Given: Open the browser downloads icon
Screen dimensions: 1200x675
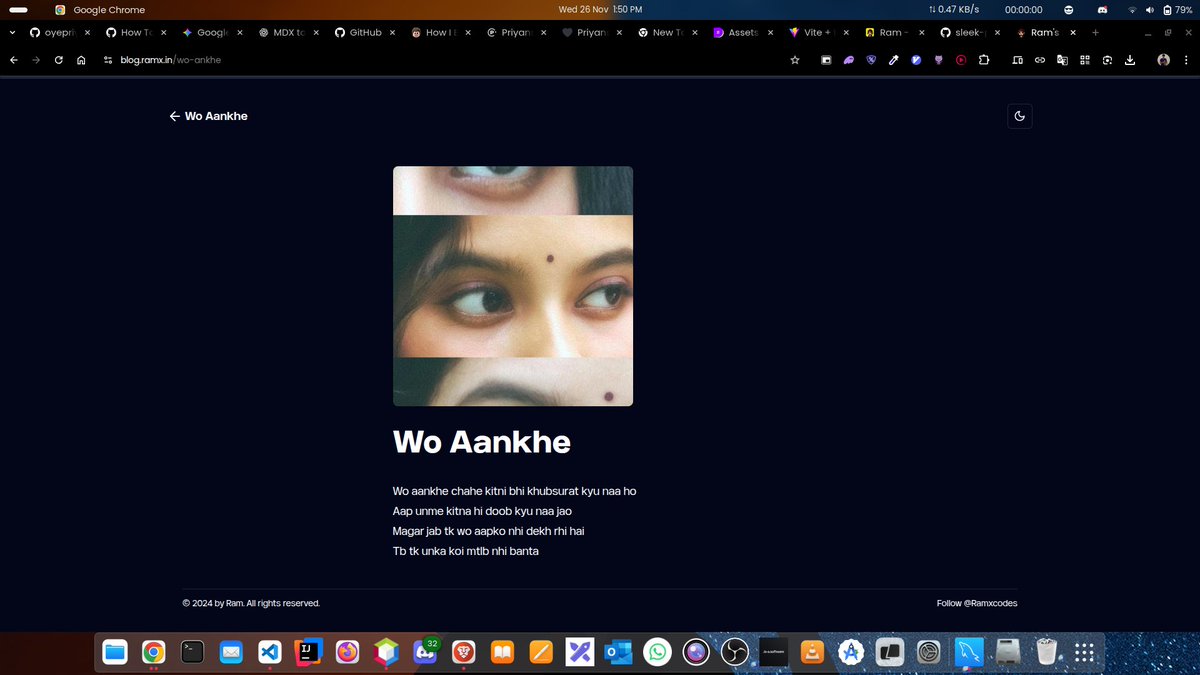Looking at the screenshot, I should coord(1130,60).
